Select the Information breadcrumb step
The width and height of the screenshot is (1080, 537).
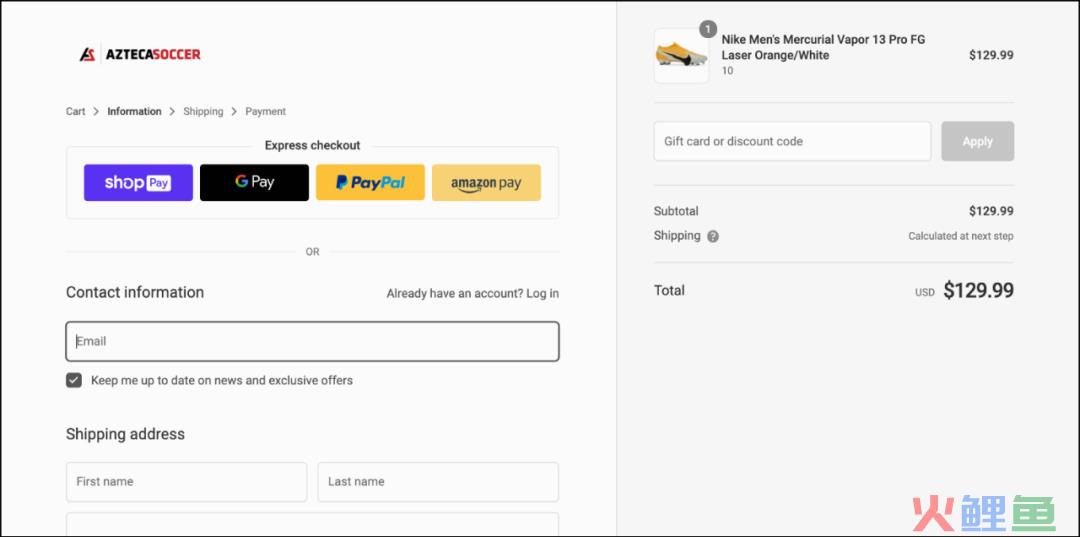pos(134,112)
